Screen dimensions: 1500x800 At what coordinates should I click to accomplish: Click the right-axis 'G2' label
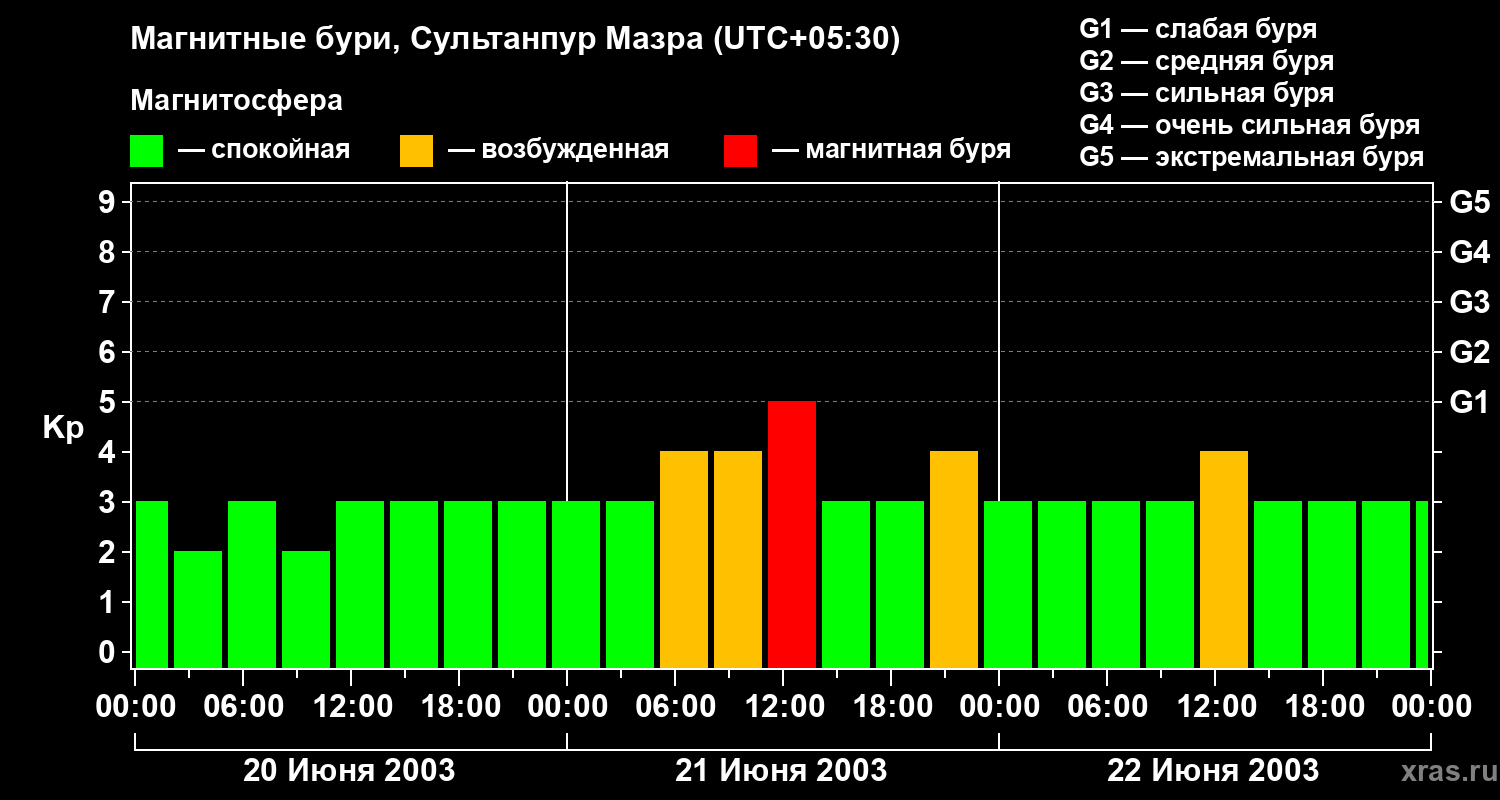click(1469, 353)
